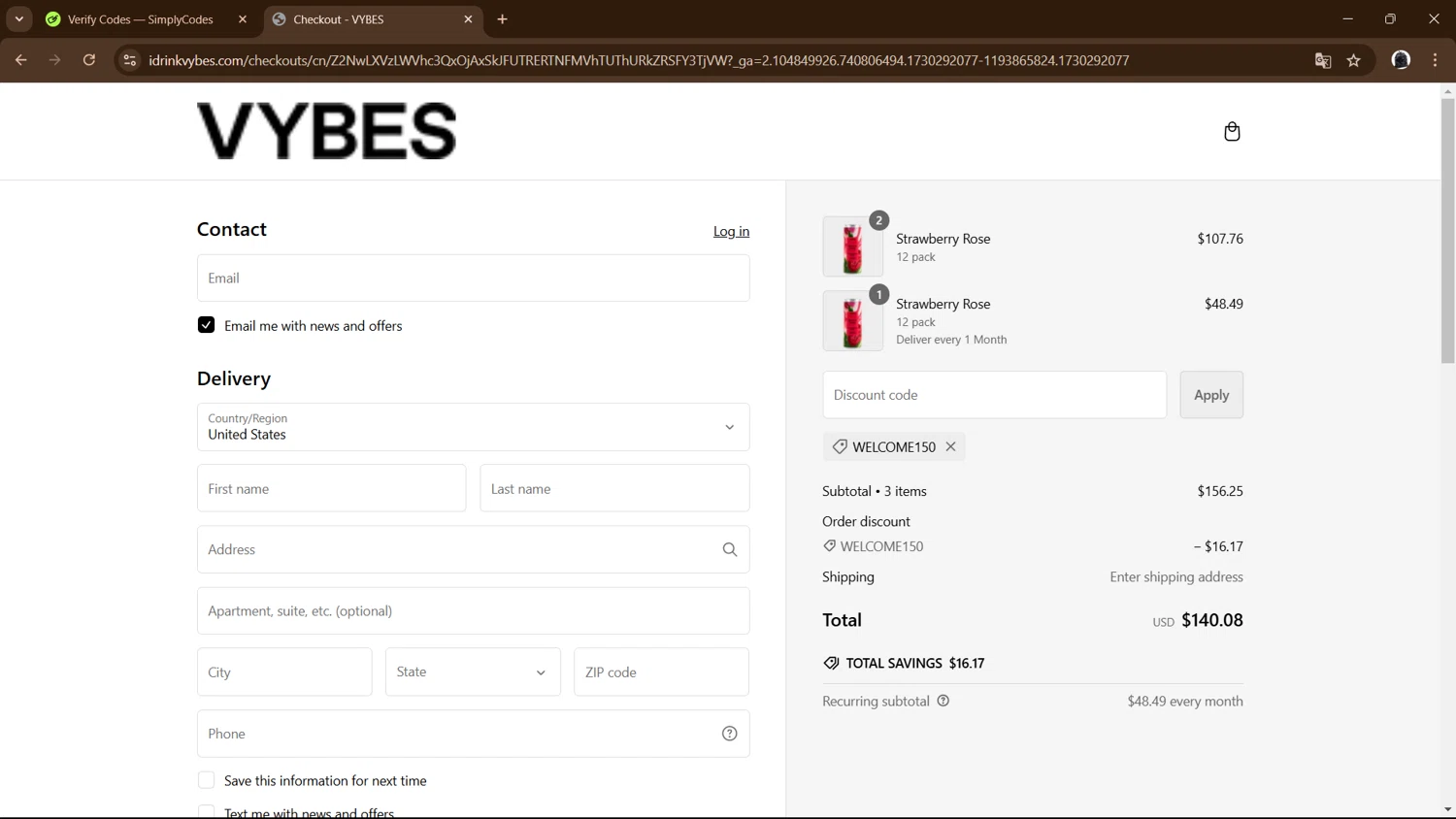Bookmark this page with the star icon

click(1354, 60)
